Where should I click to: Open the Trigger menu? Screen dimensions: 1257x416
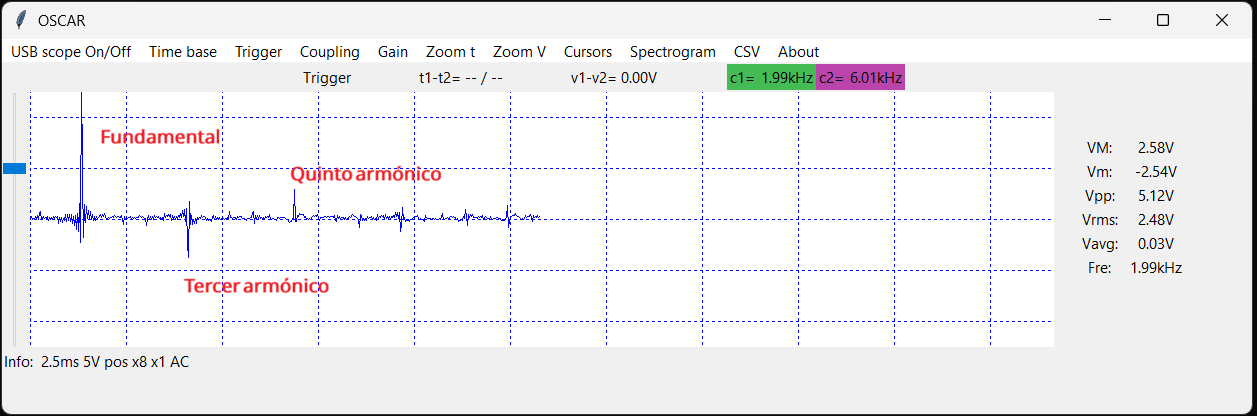click(x=259, y=52)
